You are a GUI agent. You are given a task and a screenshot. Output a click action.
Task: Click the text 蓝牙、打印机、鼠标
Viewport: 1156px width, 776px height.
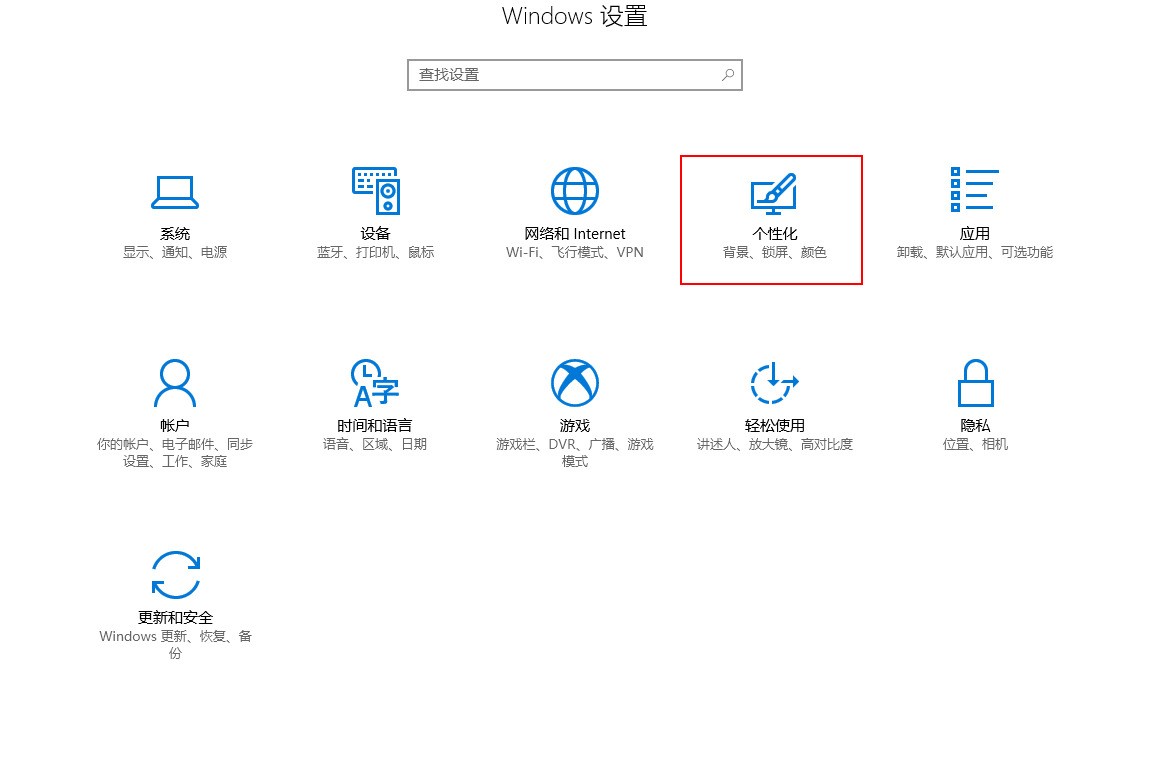(375, 252)
